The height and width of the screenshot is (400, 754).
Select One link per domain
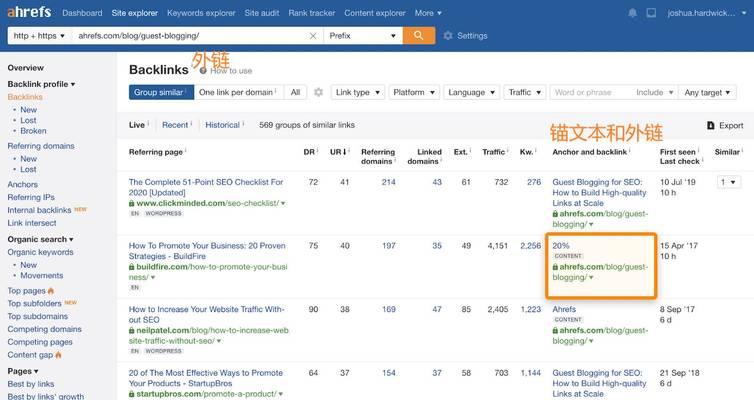coord(239,92)
